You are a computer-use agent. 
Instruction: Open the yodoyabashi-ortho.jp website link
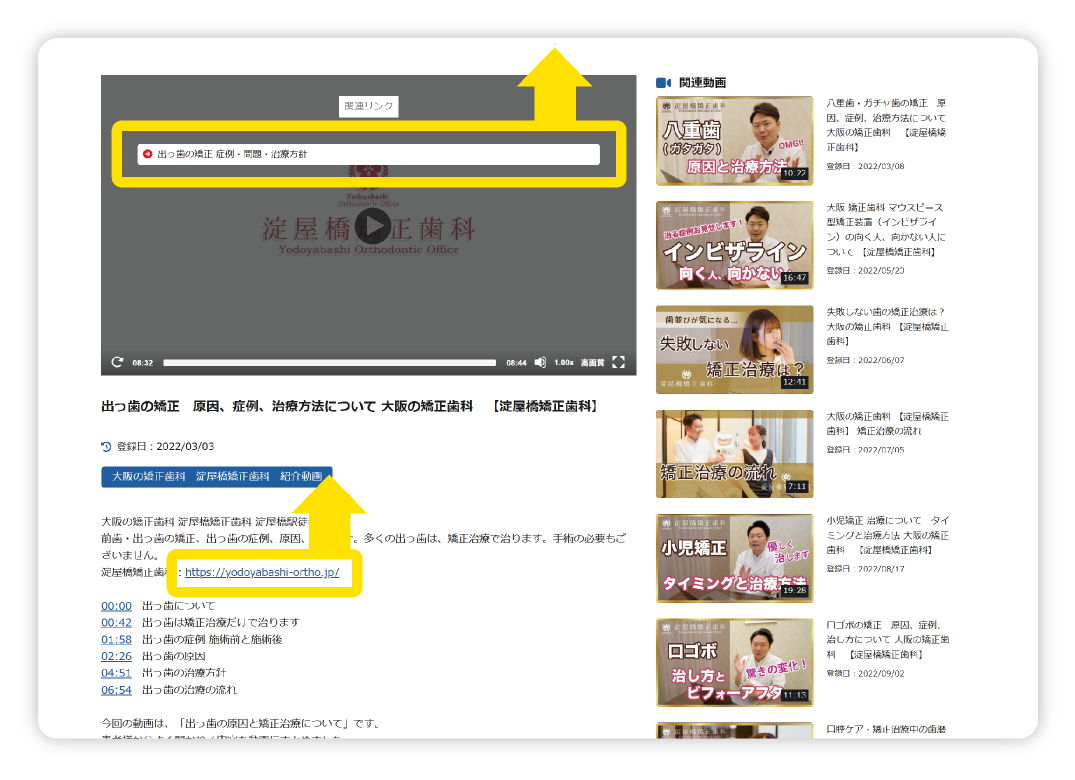pyautogui.click(x=262, y=573)
